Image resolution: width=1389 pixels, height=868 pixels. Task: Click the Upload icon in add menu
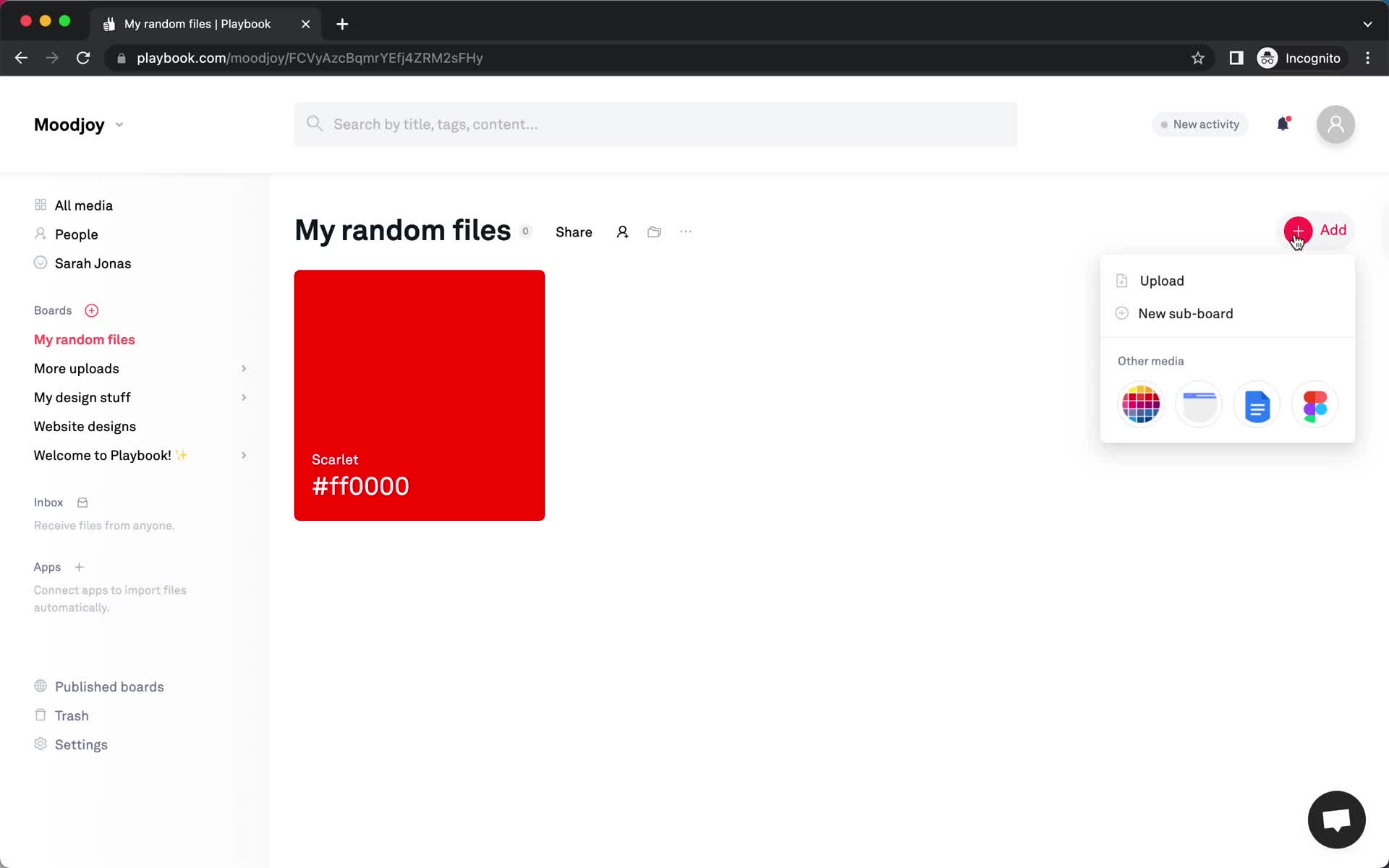[x=1121, y=280]
